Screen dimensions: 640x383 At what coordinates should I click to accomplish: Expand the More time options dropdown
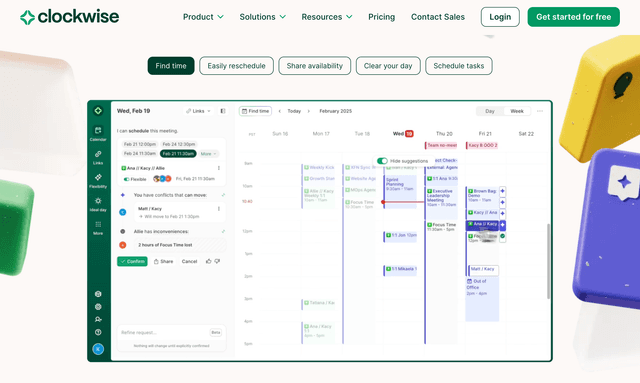coord(209,154)
